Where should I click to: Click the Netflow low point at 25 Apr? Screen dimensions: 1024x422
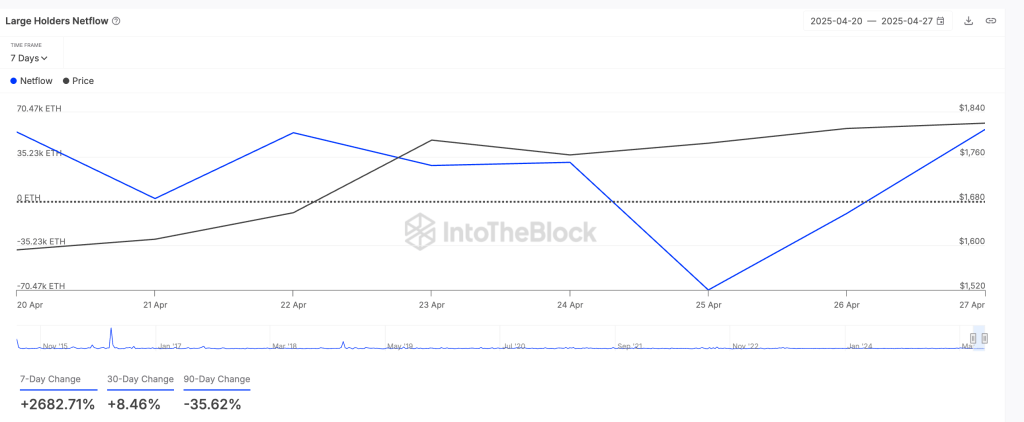click(x=709, y=290)
